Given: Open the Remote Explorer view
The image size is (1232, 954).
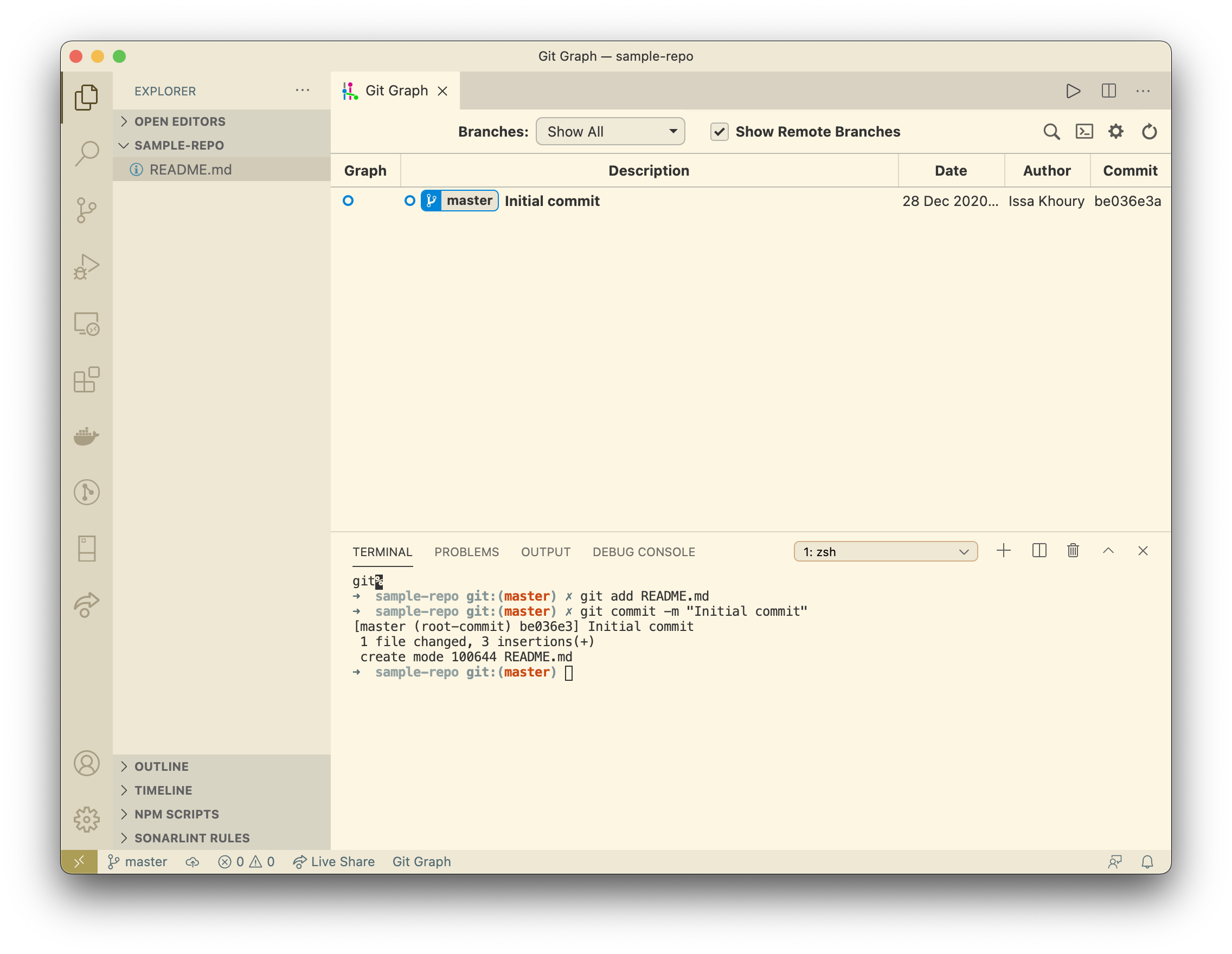Looking at the screenshot, I should coord(86,324).
